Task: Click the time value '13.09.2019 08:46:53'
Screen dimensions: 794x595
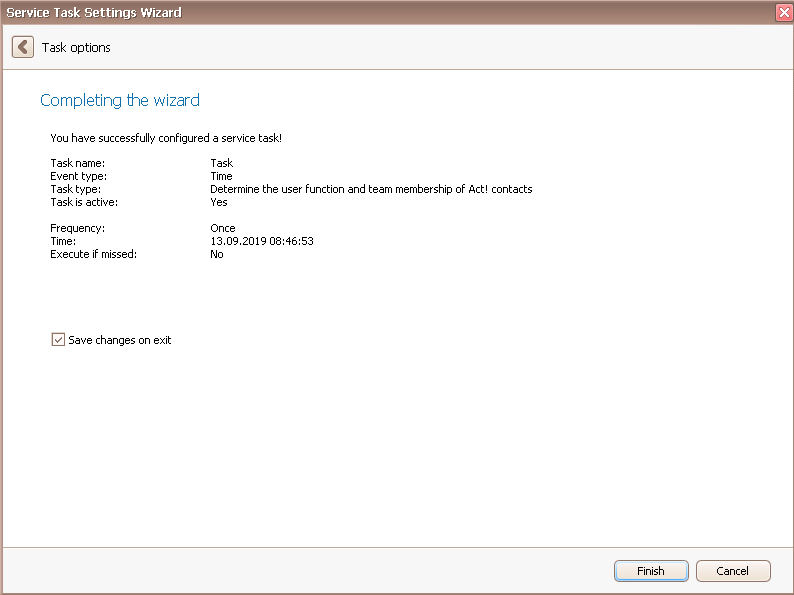Action: [x=262, y=241]
